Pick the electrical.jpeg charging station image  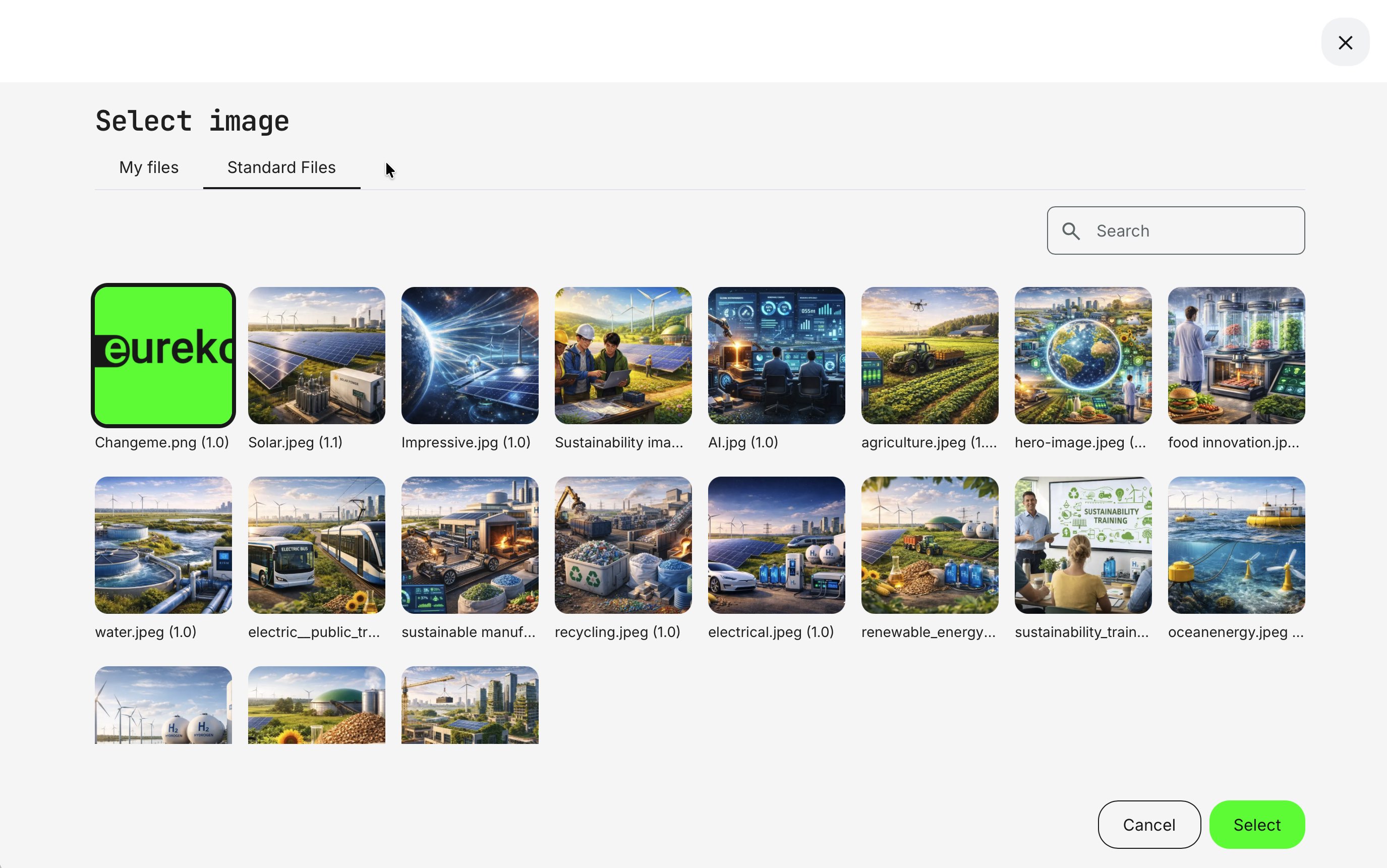tap(776, 545)
